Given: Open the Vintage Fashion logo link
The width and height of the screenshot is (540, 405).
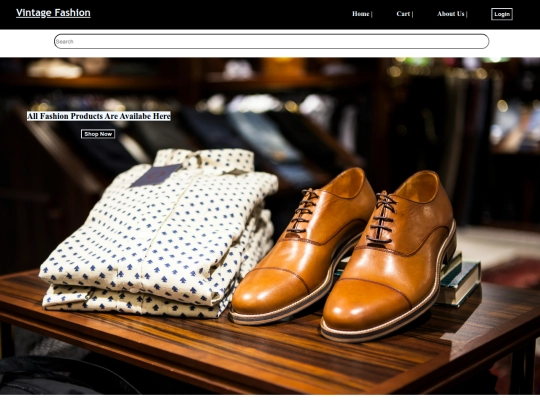Looking at the screenshot, I should (53, 13).
